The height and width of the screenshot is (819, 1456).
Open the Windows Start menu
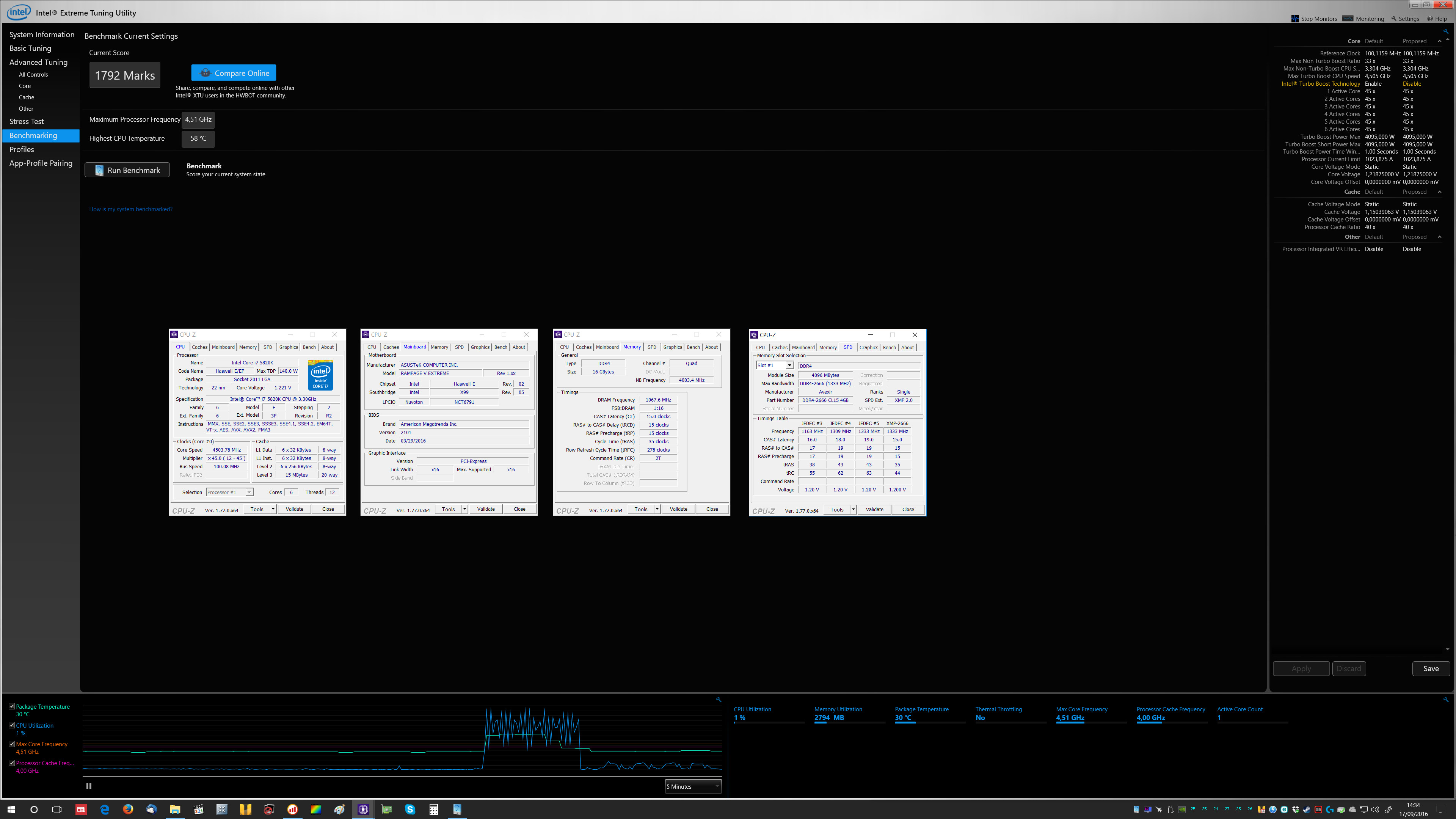11,810
